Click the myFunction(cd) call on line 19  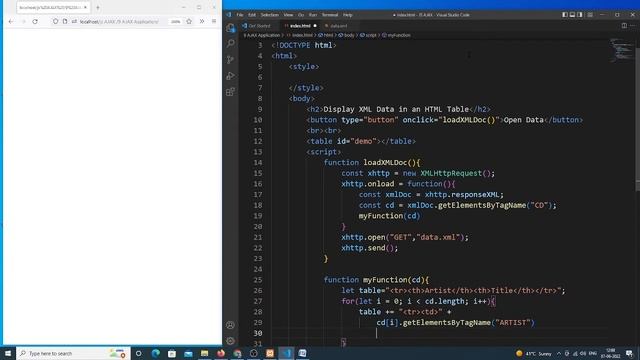(x=389, y=216)
